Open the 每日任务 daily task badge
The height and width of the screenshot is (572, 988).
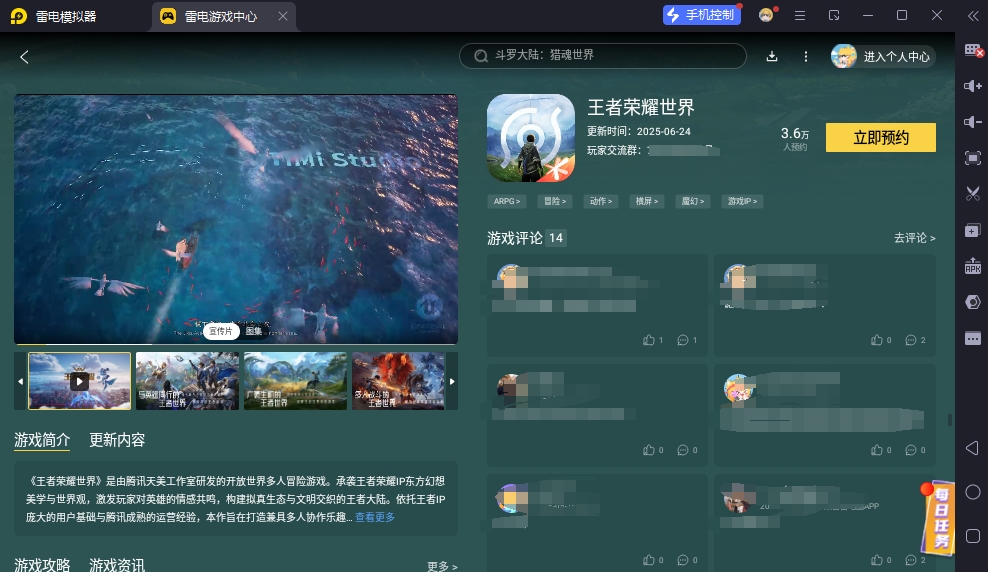938,518
